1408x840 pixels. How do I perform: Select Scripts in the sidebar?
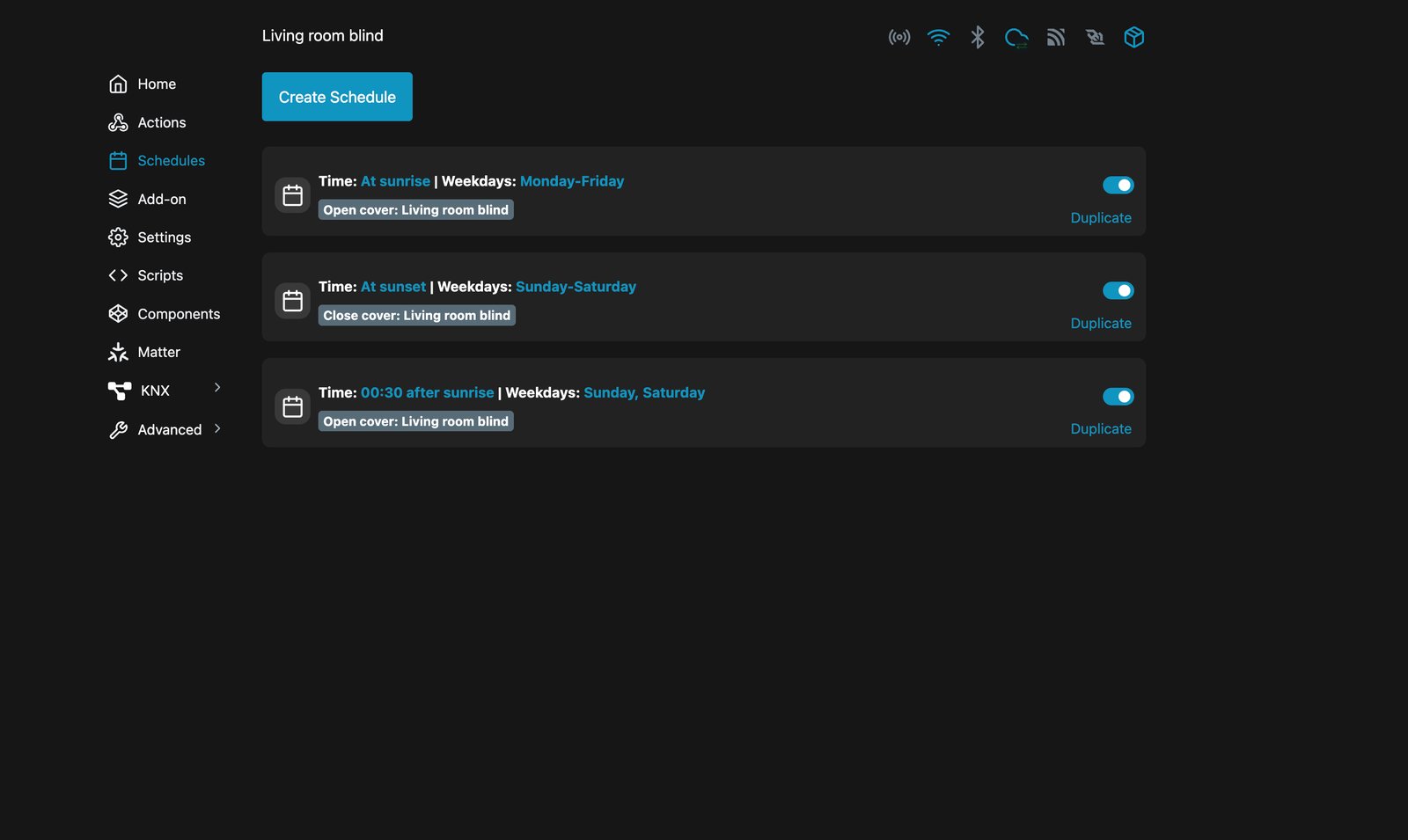click(x=160, y=275)
